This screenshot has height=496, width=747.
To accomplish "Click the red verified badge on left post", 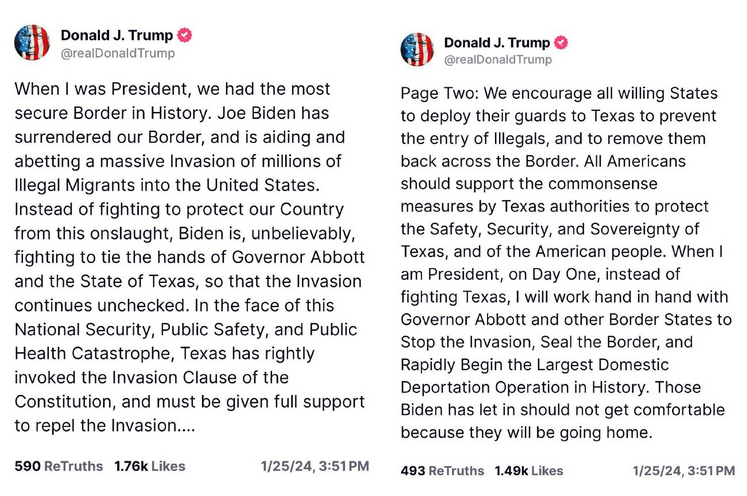I will 184,35.
